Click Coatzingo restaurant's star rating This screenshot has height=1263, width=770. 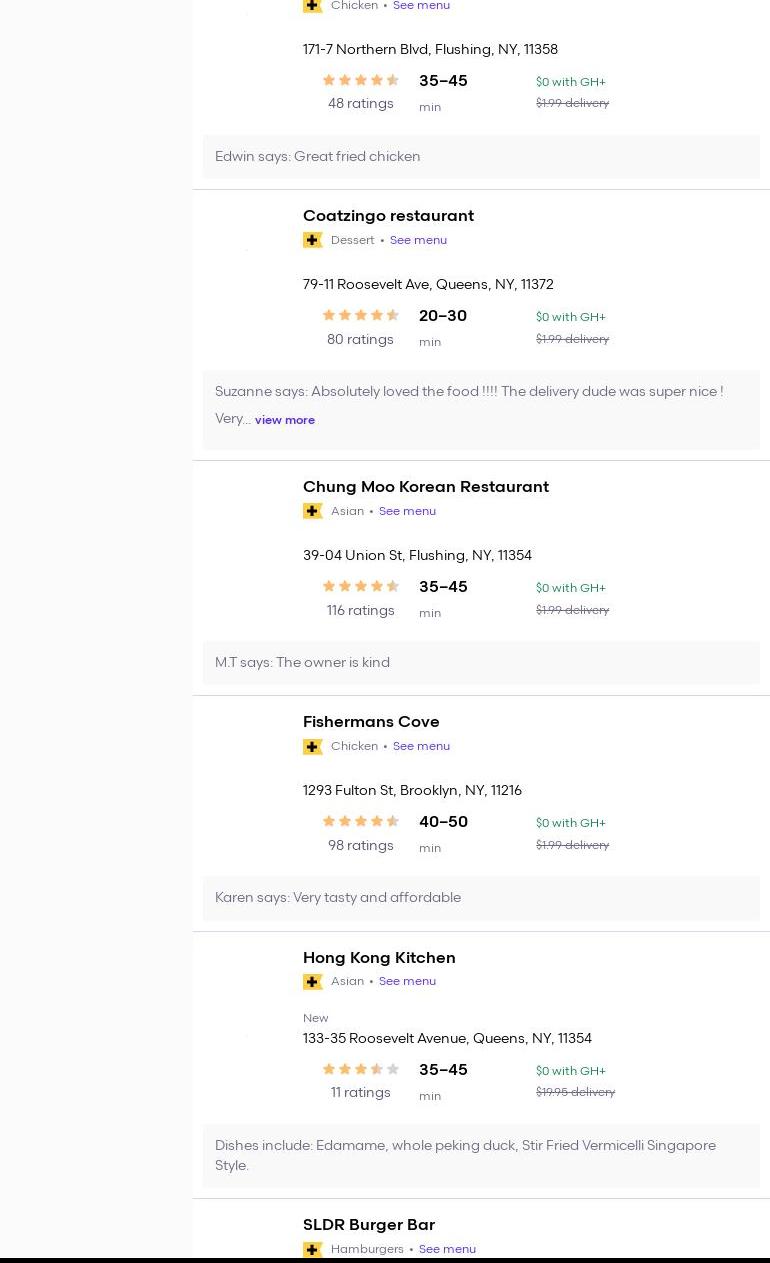point(361,316)
